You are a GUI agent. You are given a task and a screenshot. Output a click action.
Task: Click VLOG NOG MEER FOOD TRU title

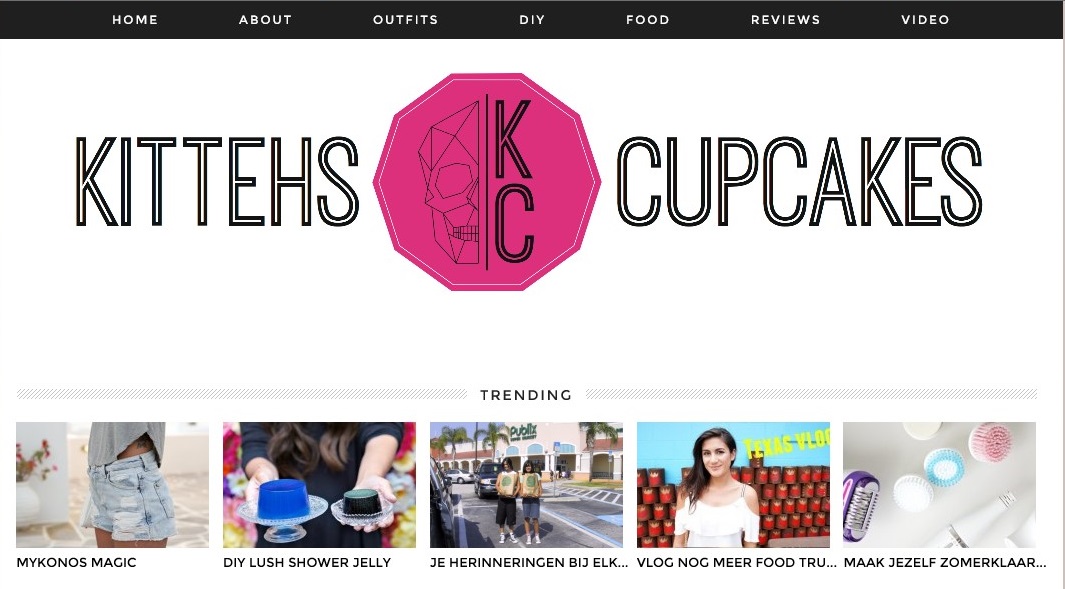click(736, 563)
